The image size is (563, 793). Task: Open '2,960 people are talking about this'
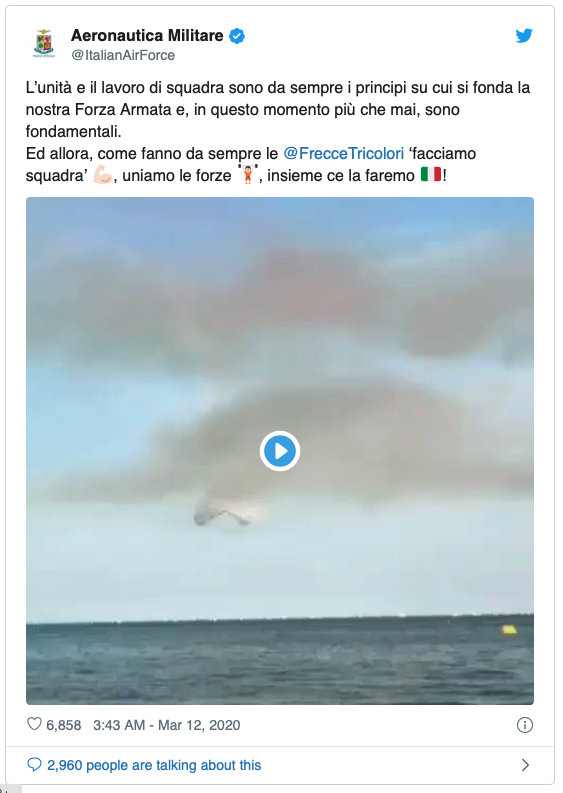tap(154, 765)
